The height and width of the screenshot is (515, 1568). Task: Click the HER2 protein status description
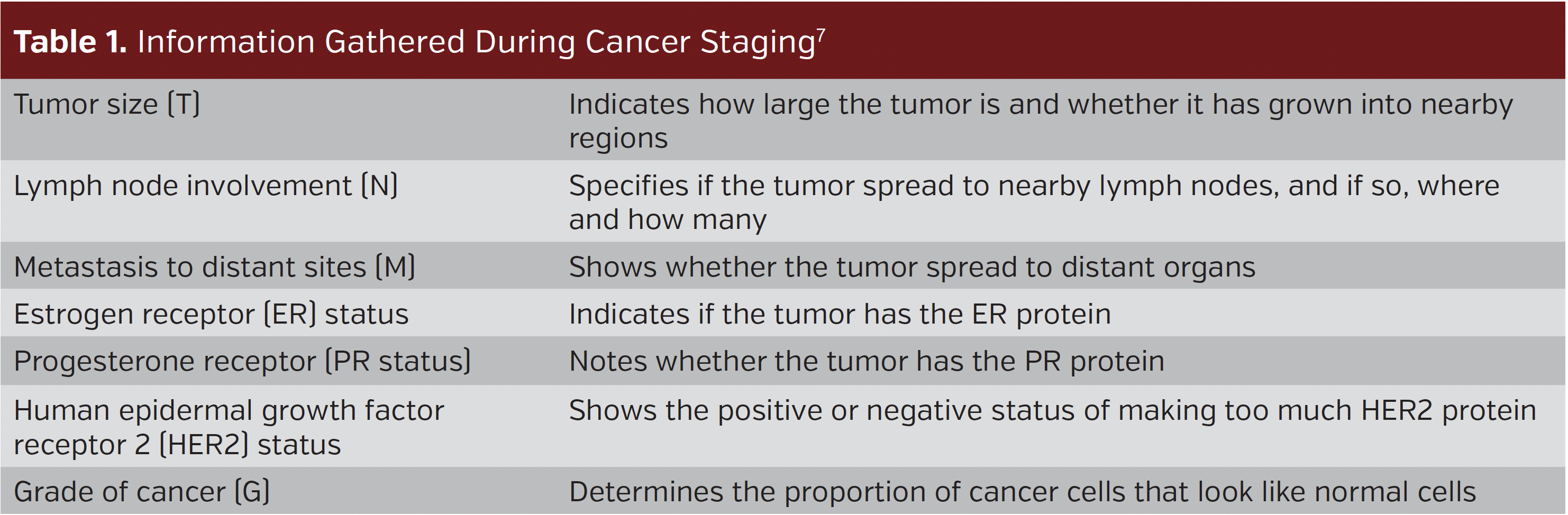pyautogui.click(x=1052, y=411)
